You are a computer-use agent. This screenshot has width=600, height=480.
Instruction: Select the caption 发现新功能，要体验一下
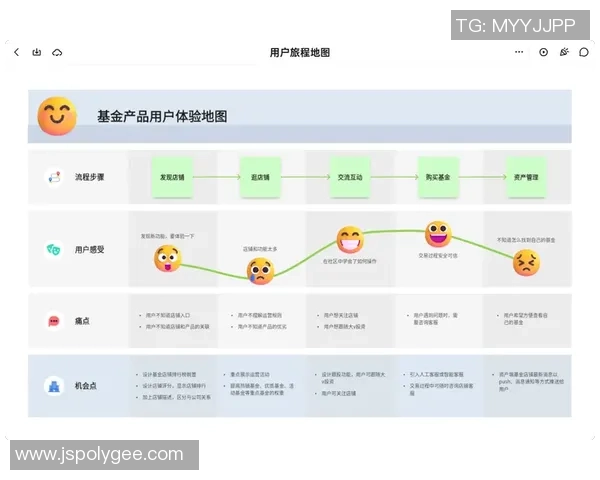(x=168, y=236)
